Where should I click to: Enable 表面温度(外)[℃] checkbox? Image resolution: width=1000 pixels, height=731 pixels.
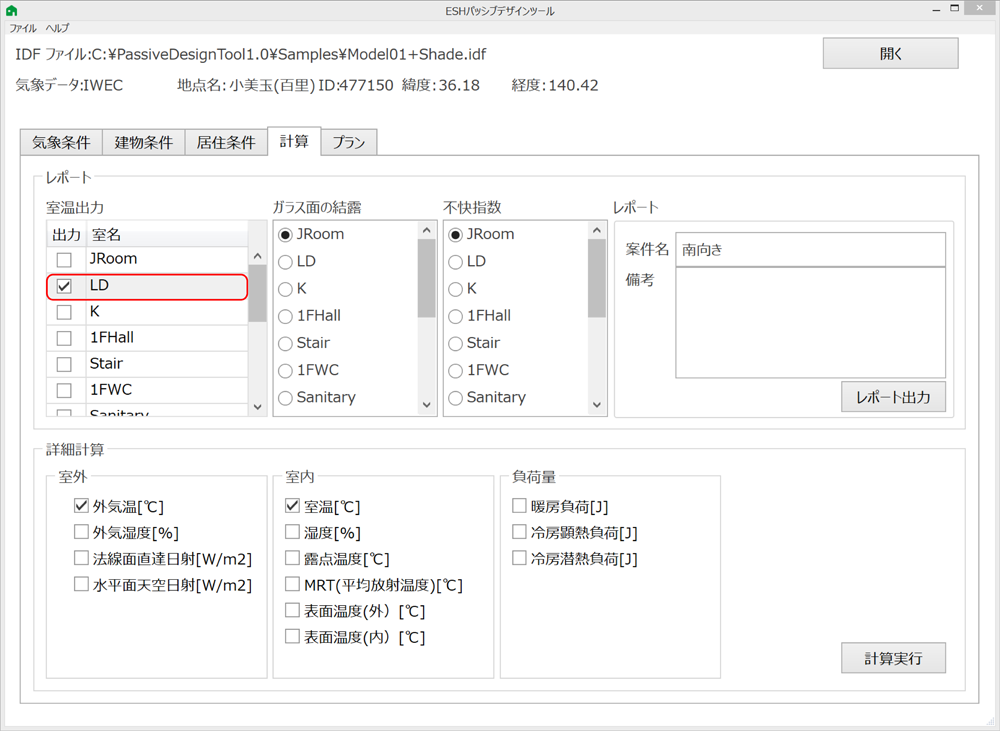[292, 610]
